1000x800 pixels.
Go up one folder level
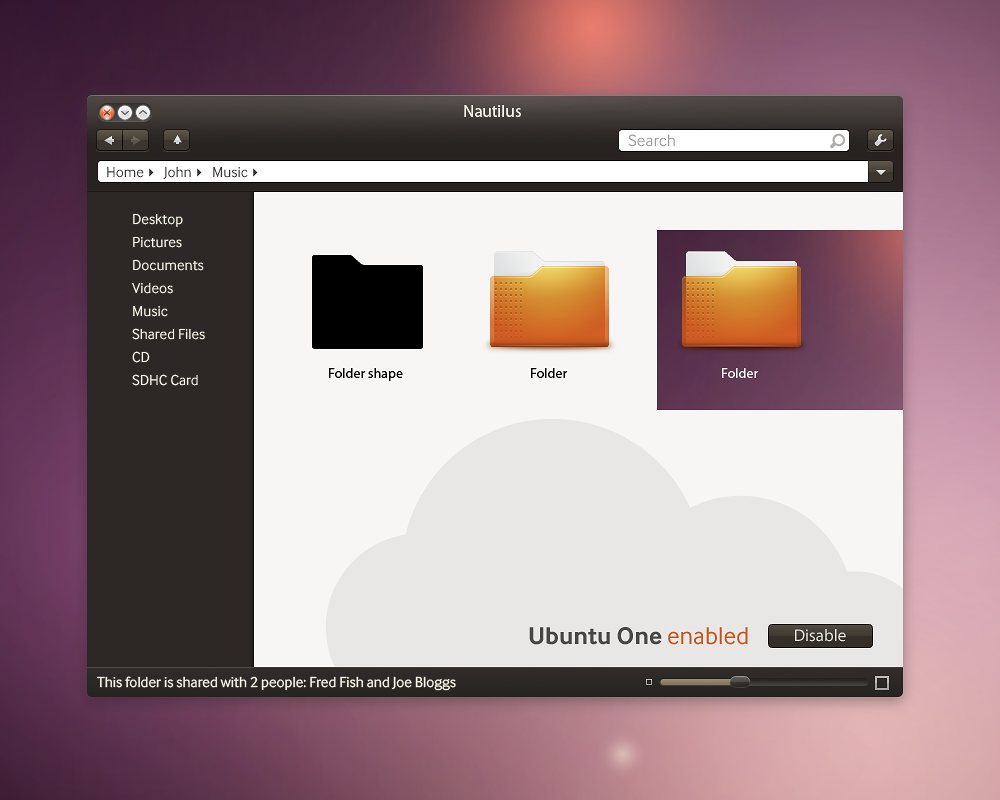tap(177, 140)
